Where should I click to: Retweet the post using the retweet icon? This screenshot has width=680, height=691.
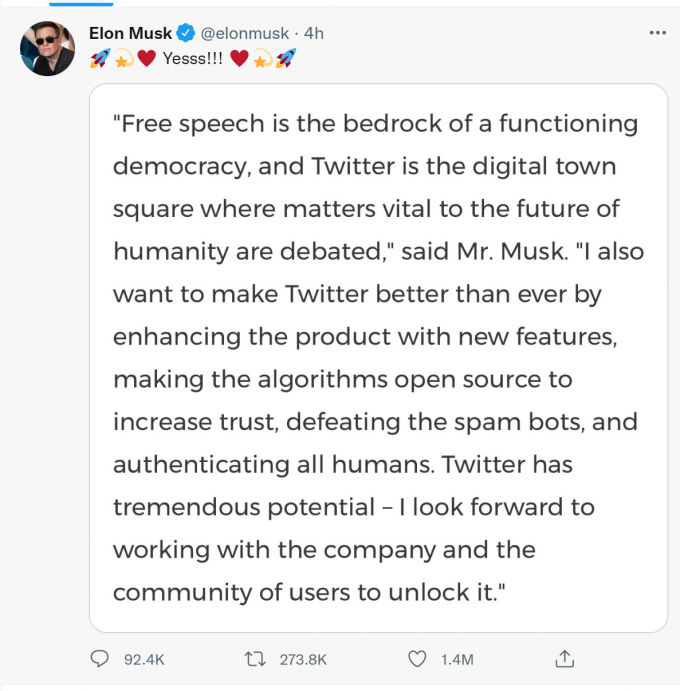coord(255,659)
